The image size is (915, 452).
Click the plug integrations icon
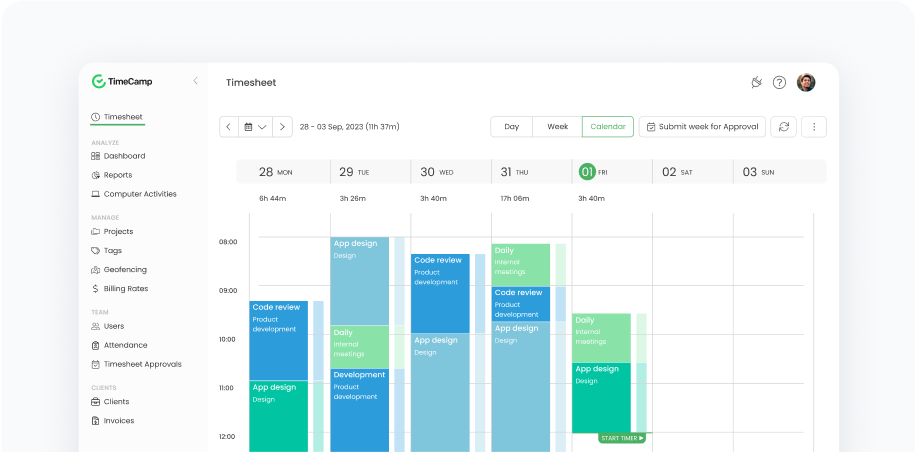click(x=756, y=83)
